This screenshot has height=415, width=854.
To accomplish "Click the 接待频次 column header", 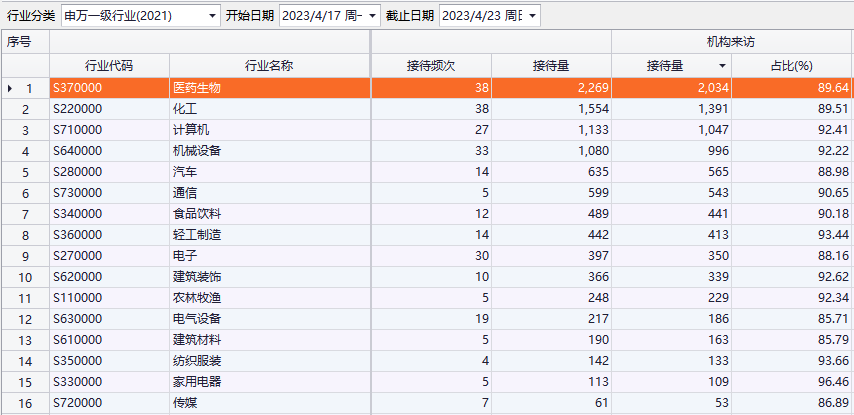I will 431,66.
